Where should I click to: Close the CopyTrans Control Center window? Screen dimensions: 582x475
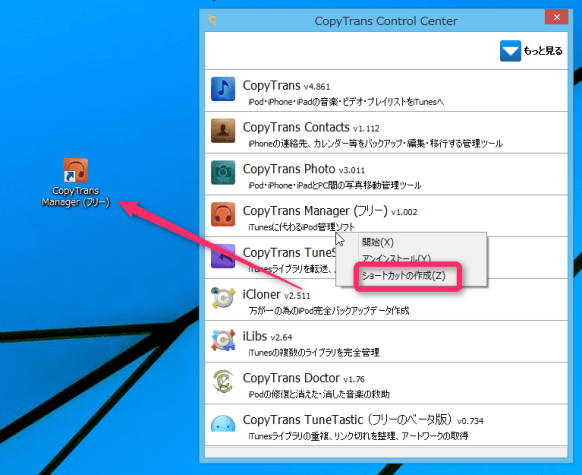pyautogui.click(x=556, y=17)
